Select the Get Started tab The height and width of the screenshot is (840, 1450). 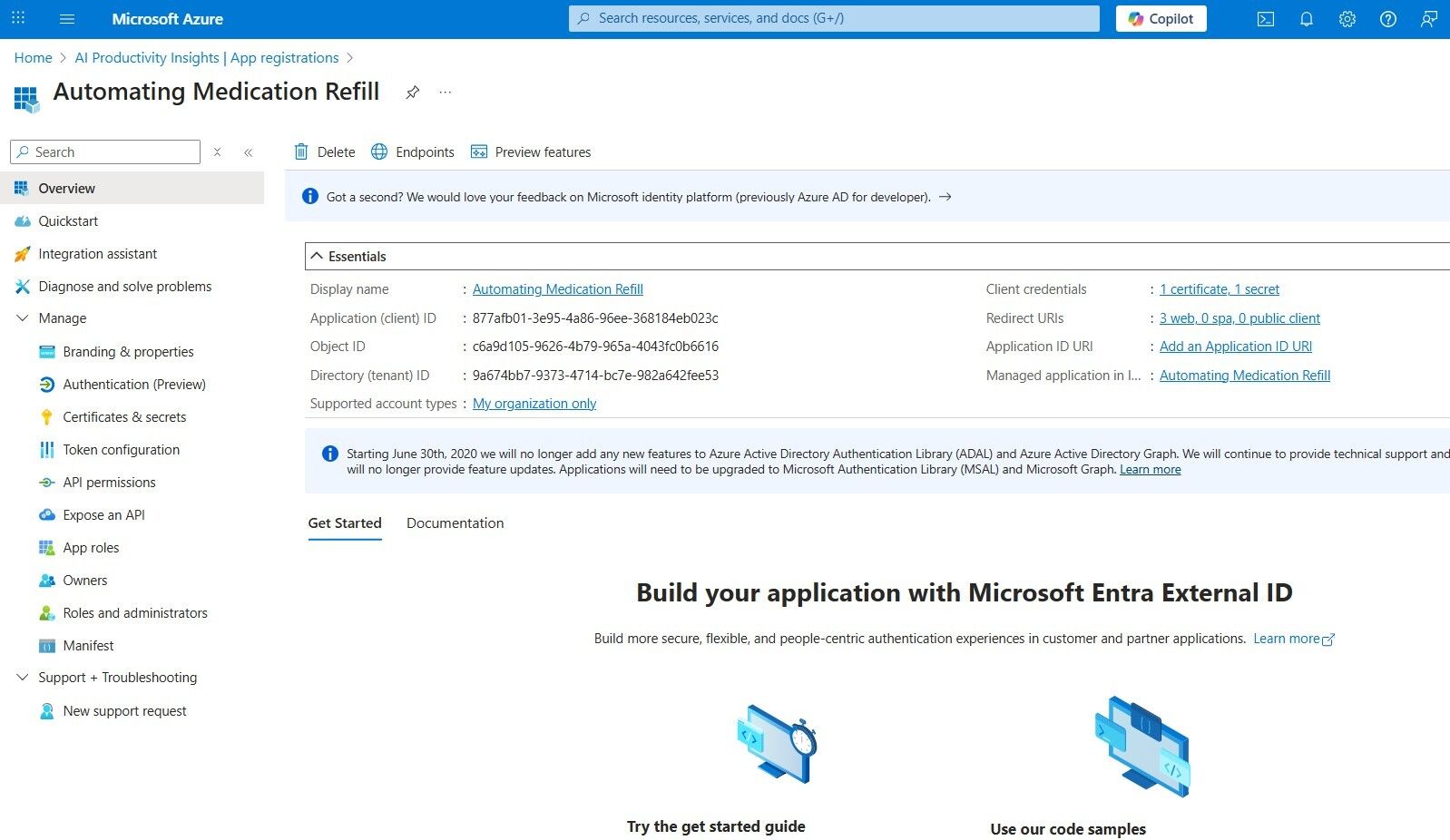[x=345, y=523]
